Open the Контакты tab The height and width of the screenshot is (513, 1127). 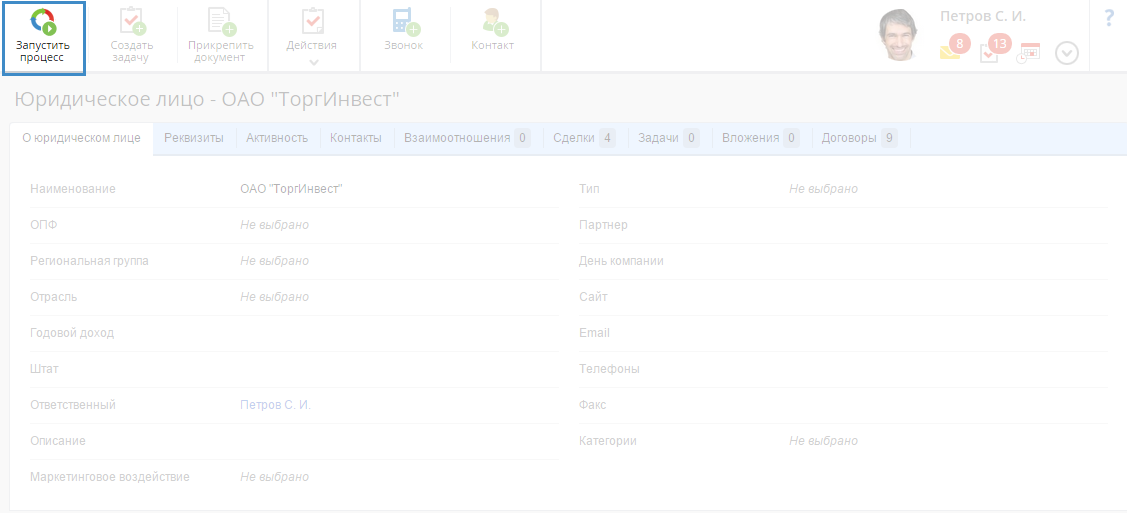[356, 138]
